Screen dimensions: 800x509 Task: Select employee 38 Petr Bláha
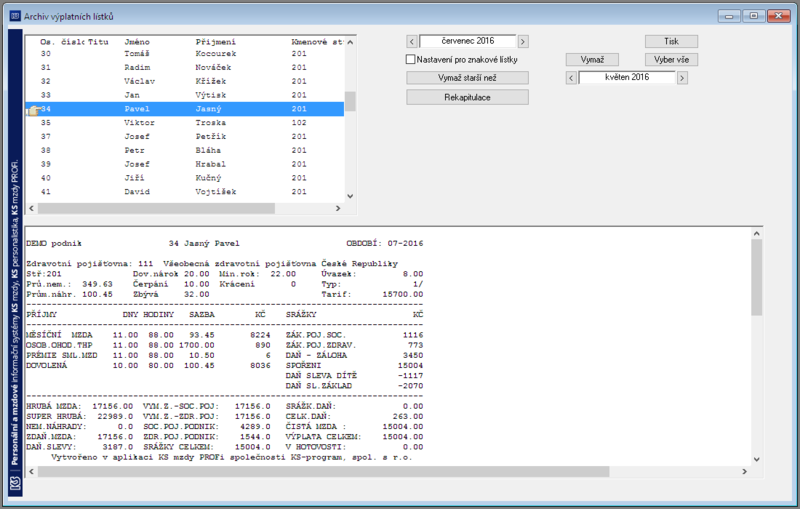(185, 150)
